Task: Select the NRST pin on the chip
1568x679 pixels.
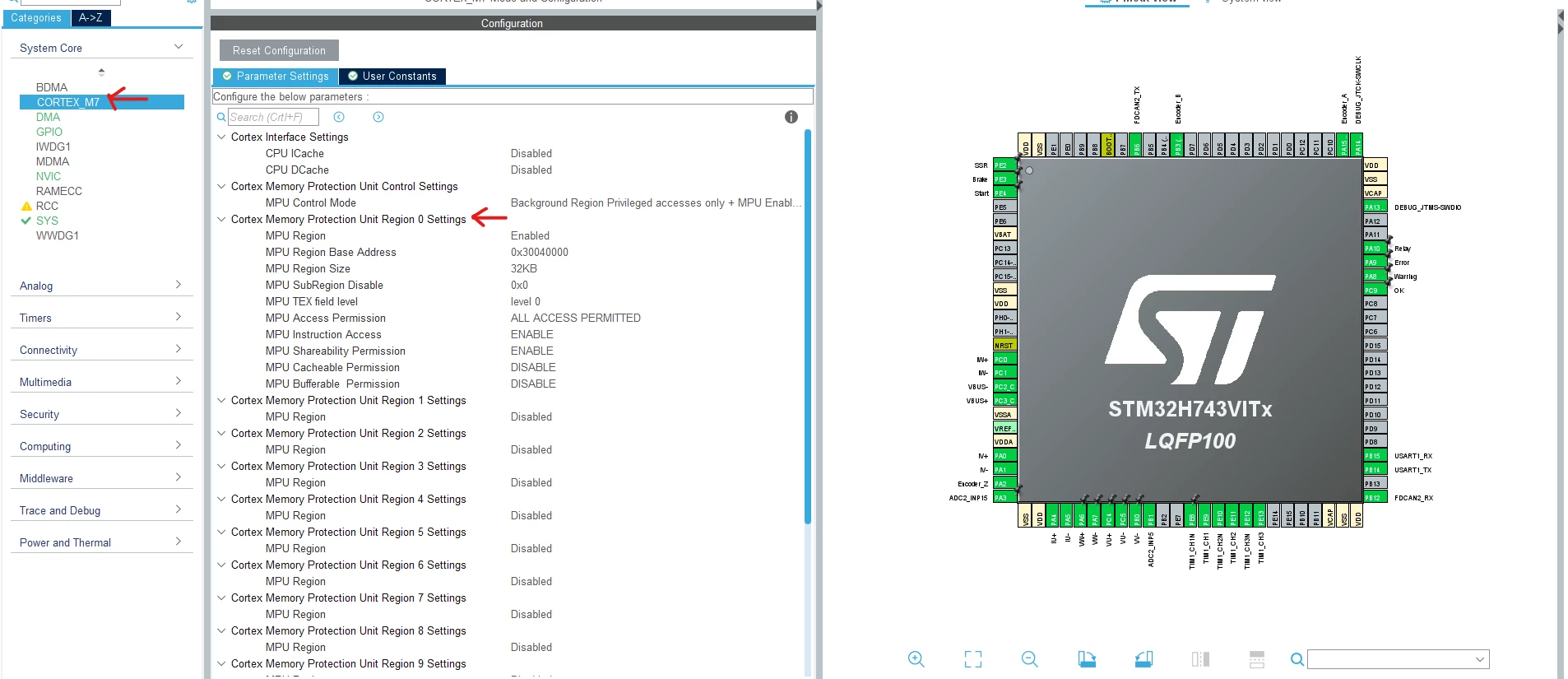Action: tap(1005, 346)
